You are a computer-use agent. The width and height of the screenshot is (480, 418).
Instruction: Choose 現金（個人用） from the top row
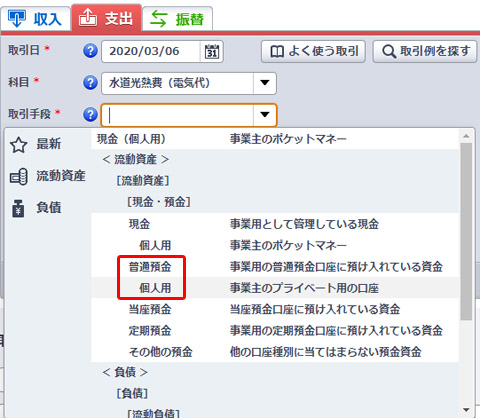[x=275, y=139]
